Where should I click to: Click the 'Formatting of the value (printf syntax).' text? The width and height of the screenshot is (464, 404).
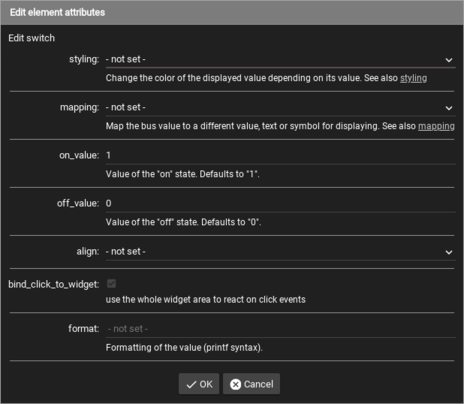[184, 347]
